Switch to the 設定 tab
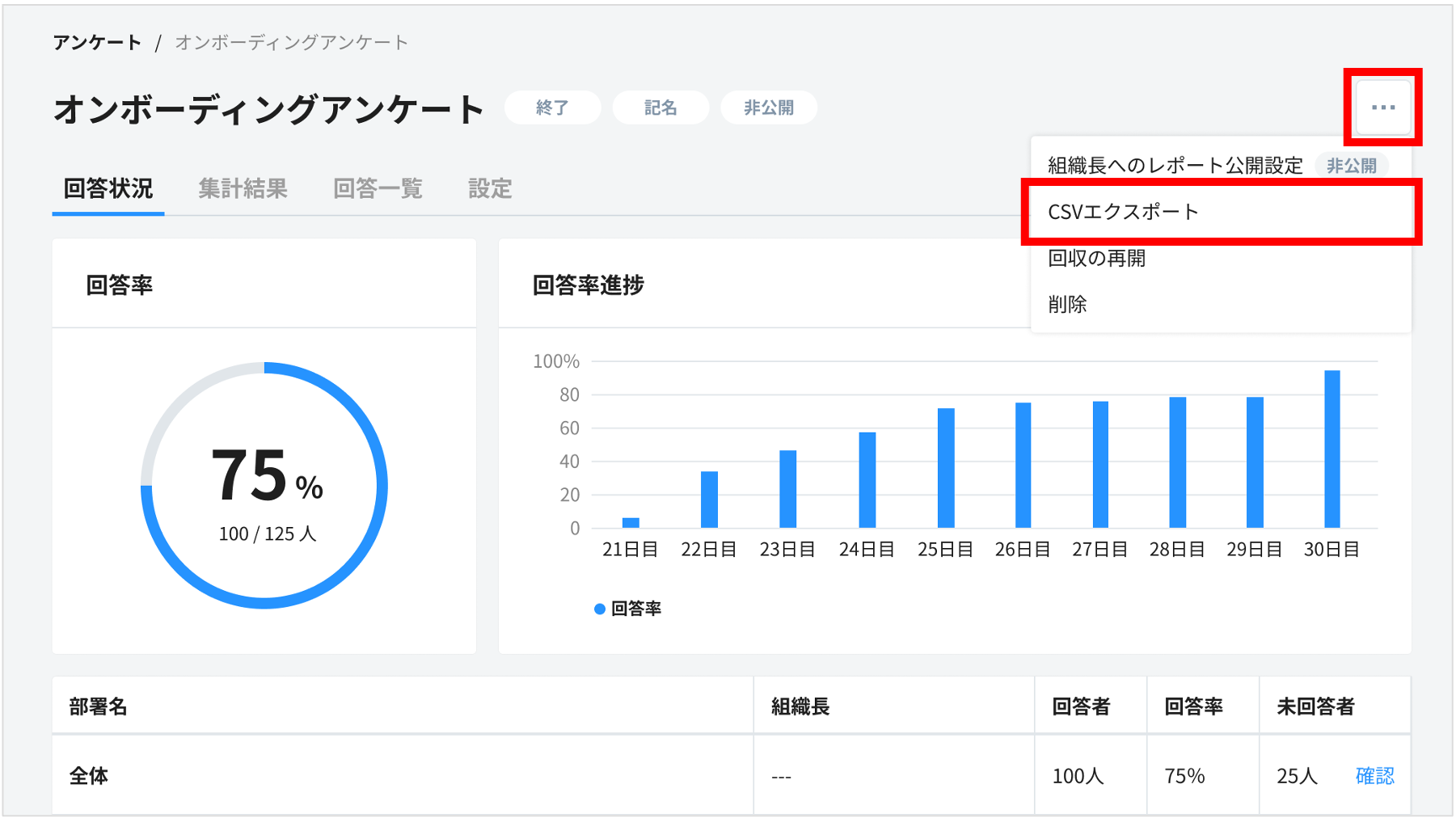The image size is (1456, 818). (488, 188)
